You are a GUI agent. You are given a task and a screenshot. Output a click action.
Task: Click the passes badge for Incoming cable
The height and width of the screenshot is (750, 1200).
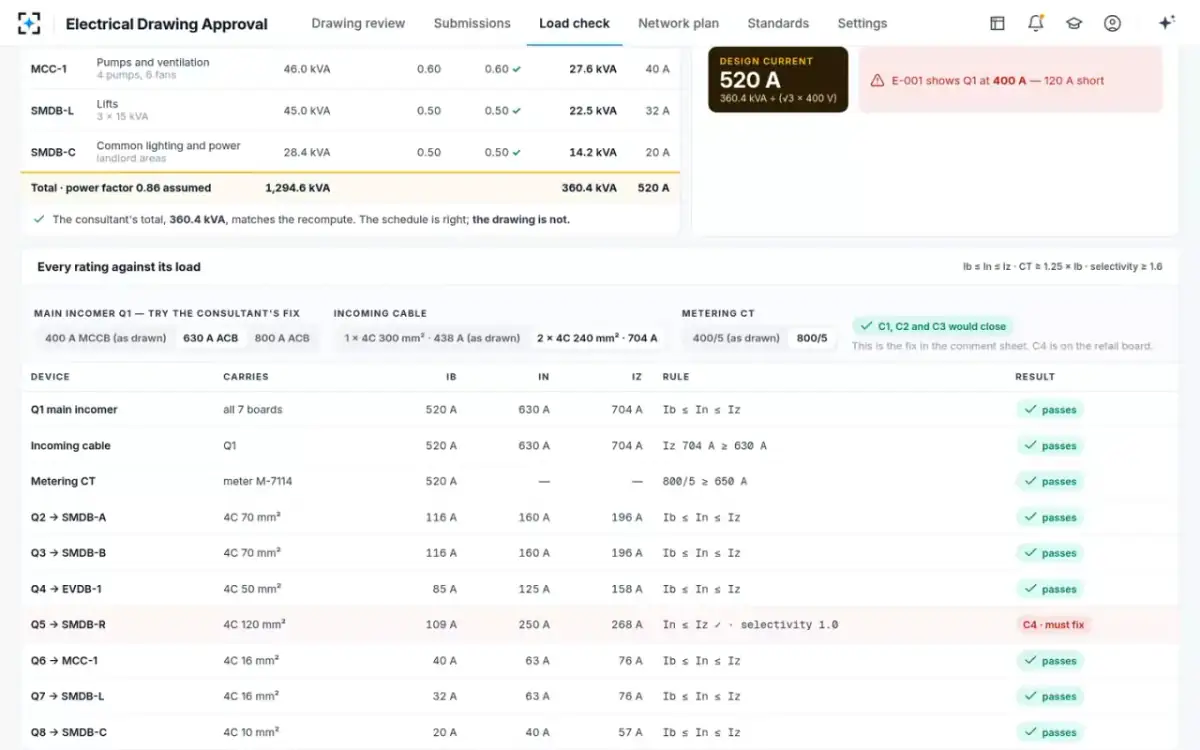[x=1050, y=446]
